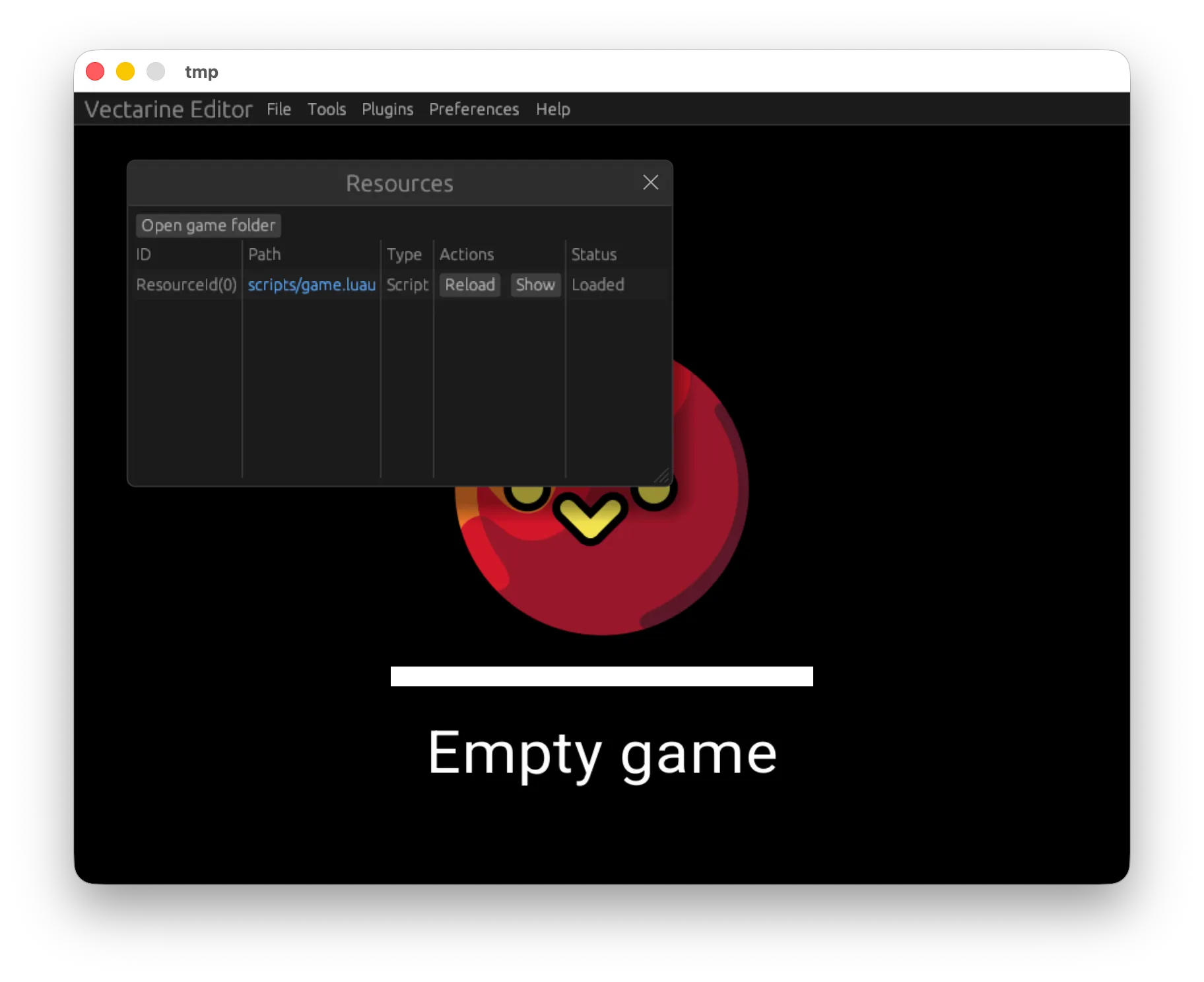This screenshot has height=982, width=1204.
Task: Show the scripts/game.luau resource
Action: [535, 284]
